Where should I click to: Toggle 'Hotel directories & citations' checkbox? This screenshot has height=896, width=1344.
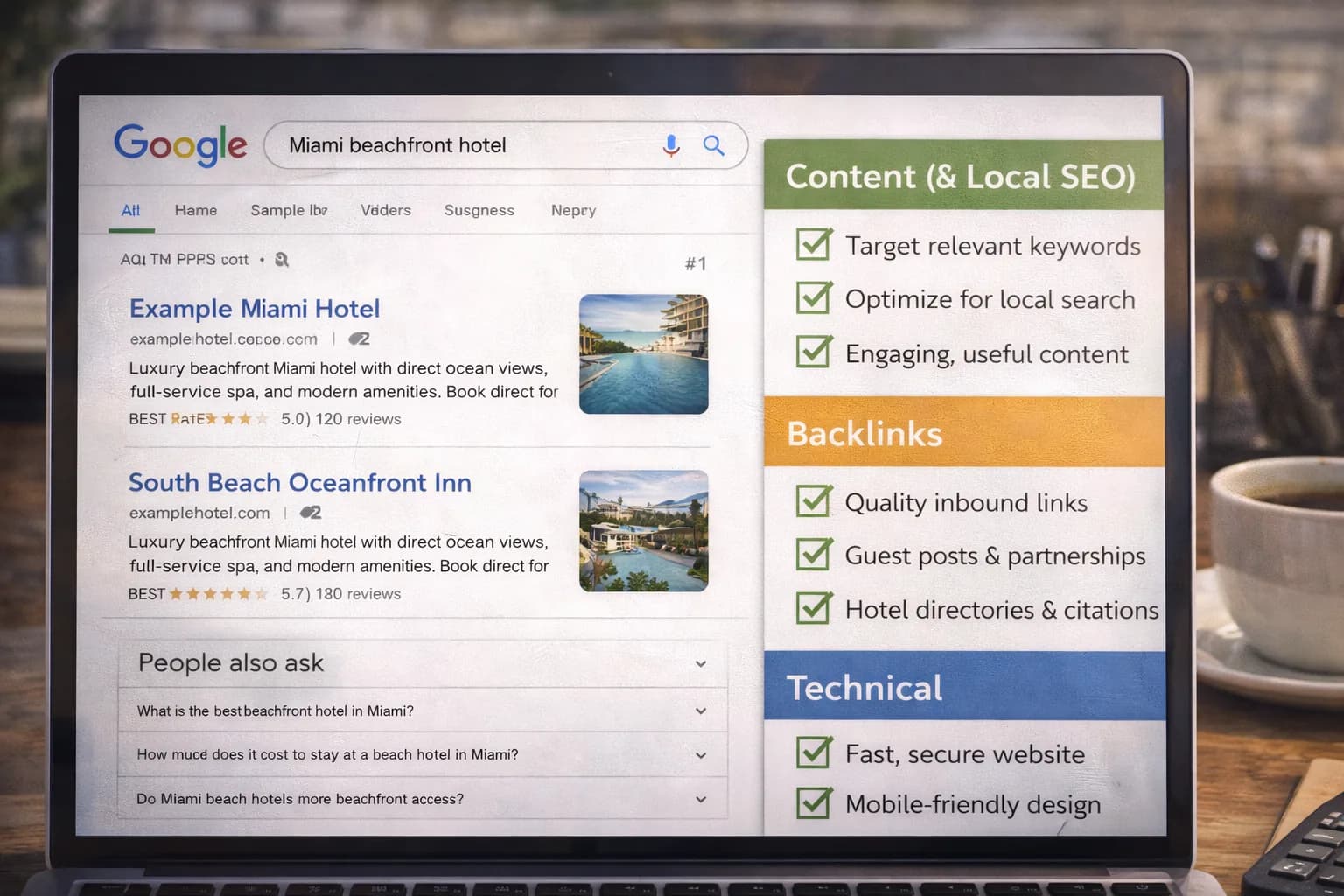[814, 607]
